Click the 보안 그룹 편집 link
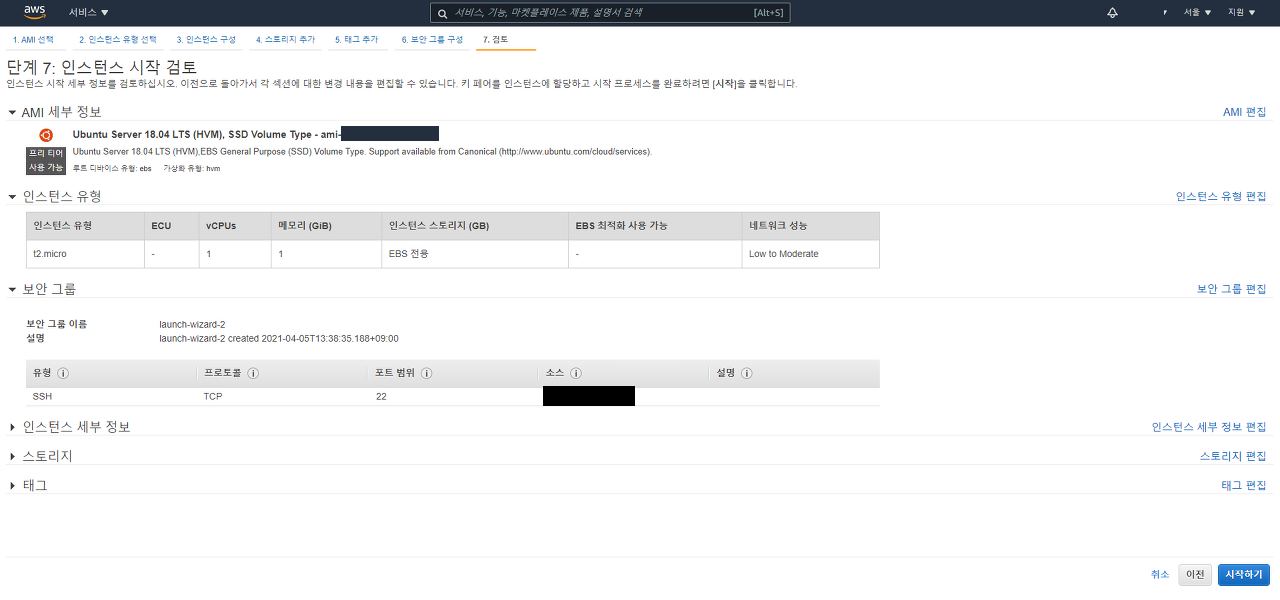Viewport: 1280px width, 600px height. click(1232, 289)
